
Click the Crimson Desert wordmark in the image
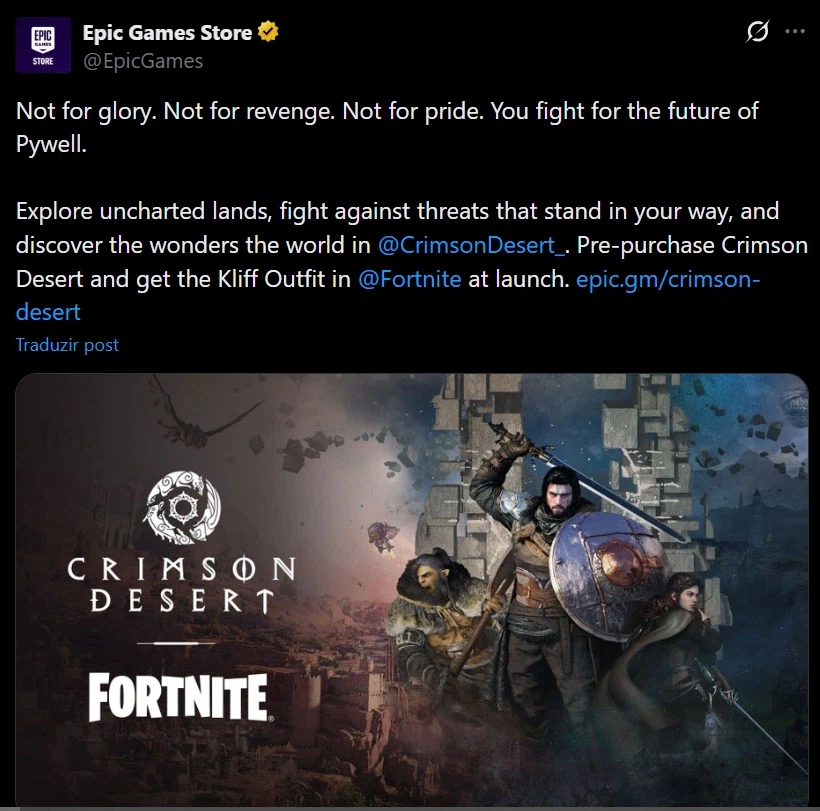click(181, 585)
